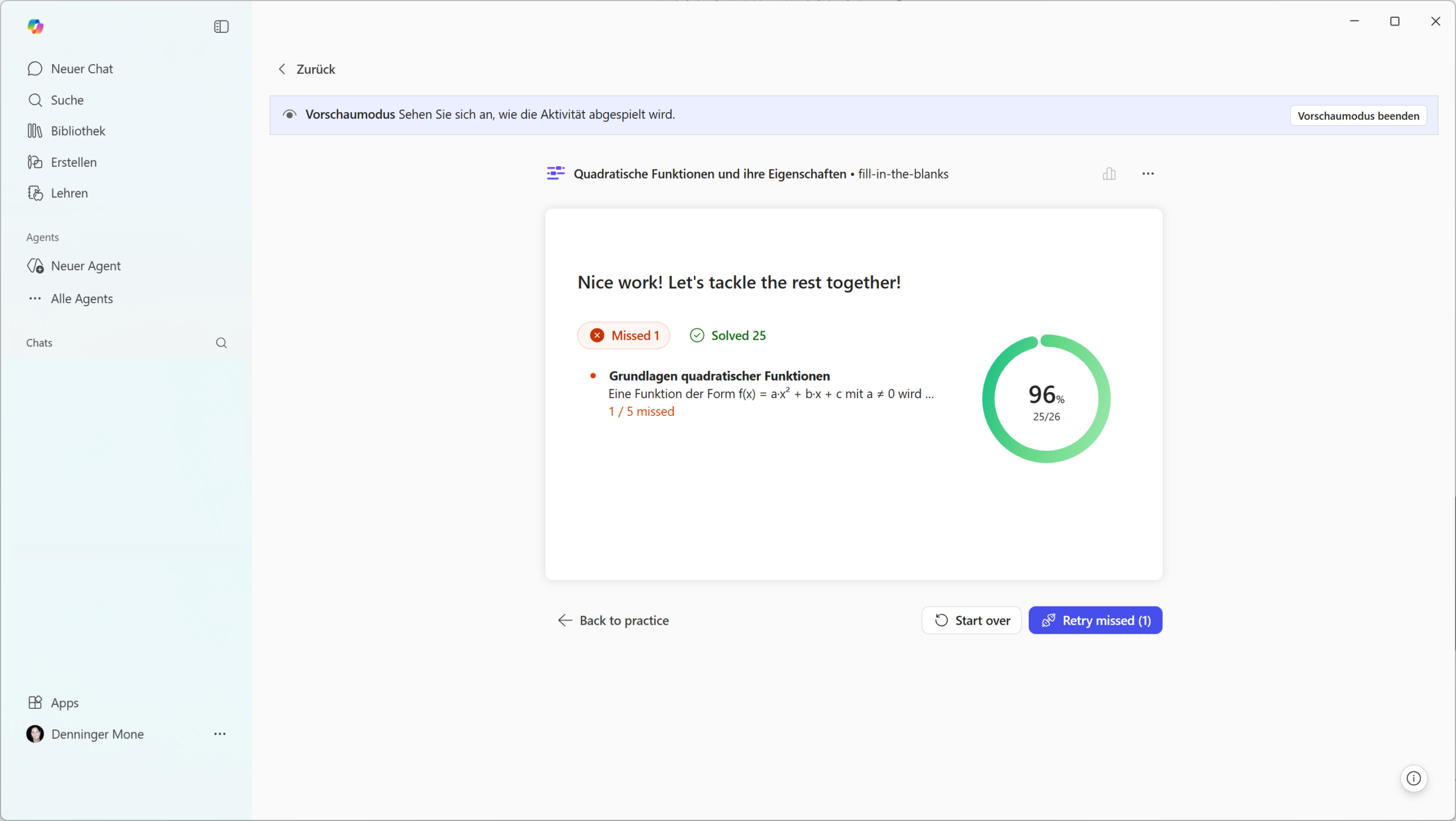Image resolution: width=1456 pixels, height=821 pixels.
Task: Open activity more options ellipsis
Action: 1148,174
